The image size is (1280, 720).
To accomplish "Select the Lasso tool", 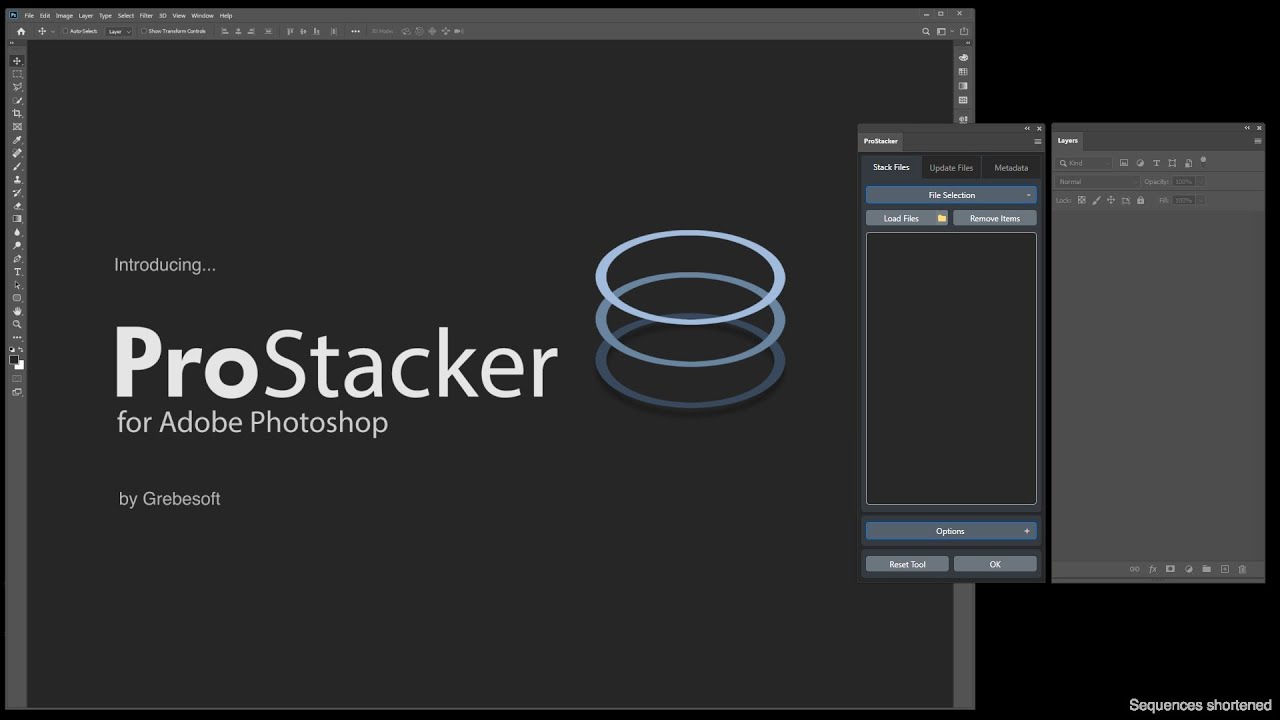I will (17, 87).
